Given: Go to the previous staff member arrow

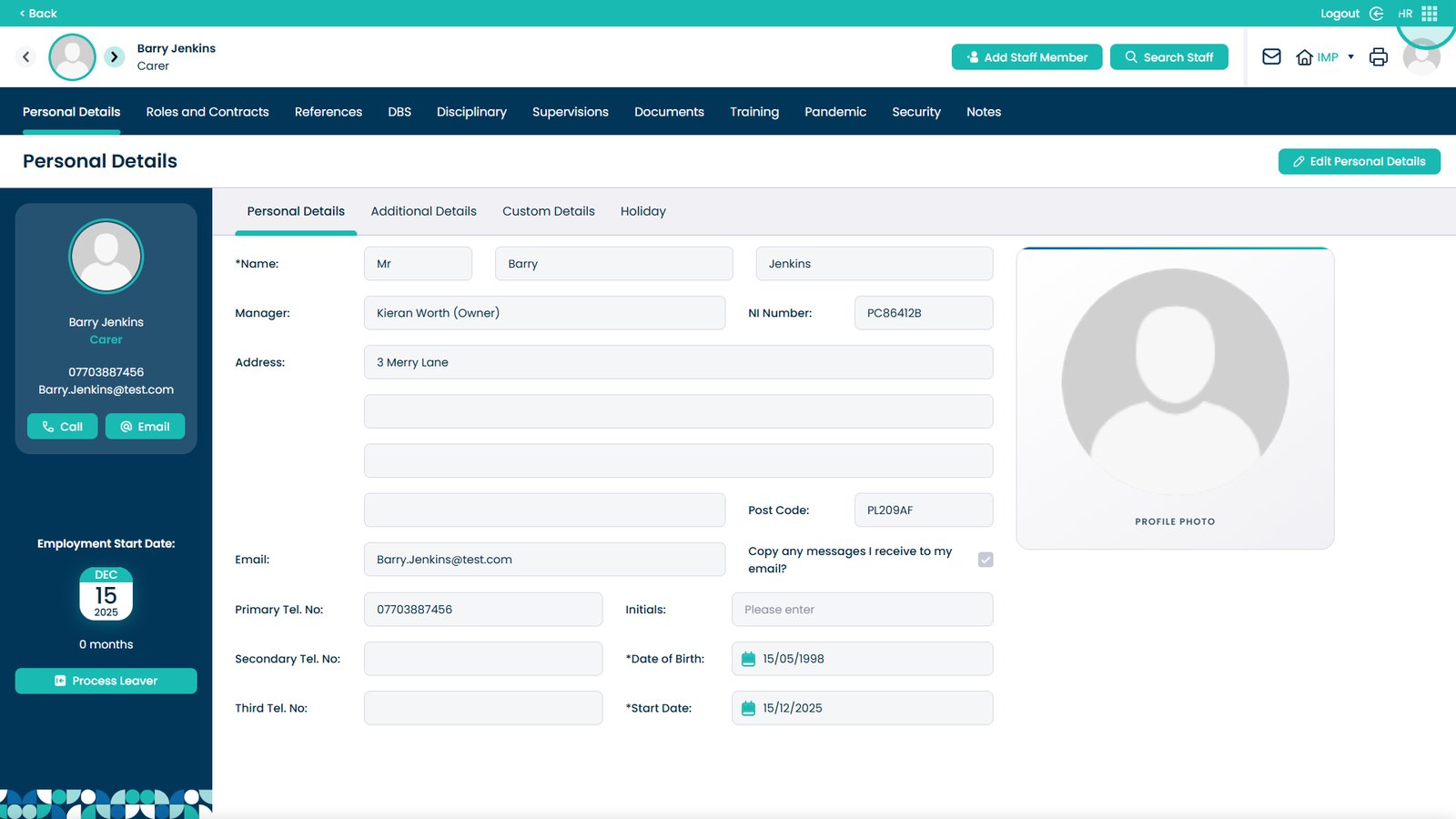Looking at the screenshot, I should [26, 56].
